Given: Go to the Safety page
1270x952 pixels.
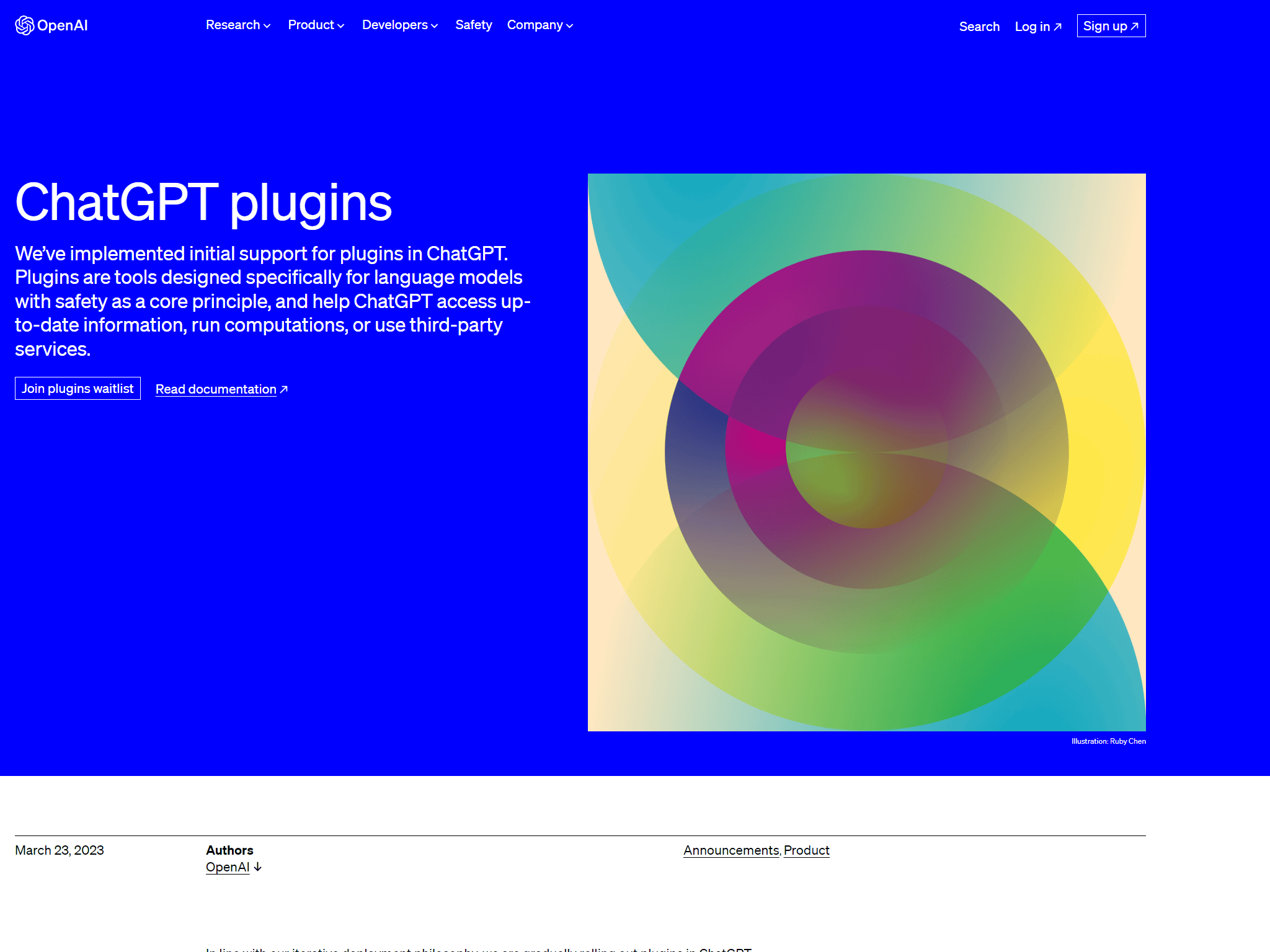Looking at the screenshot, I should (x=474, y=25).
